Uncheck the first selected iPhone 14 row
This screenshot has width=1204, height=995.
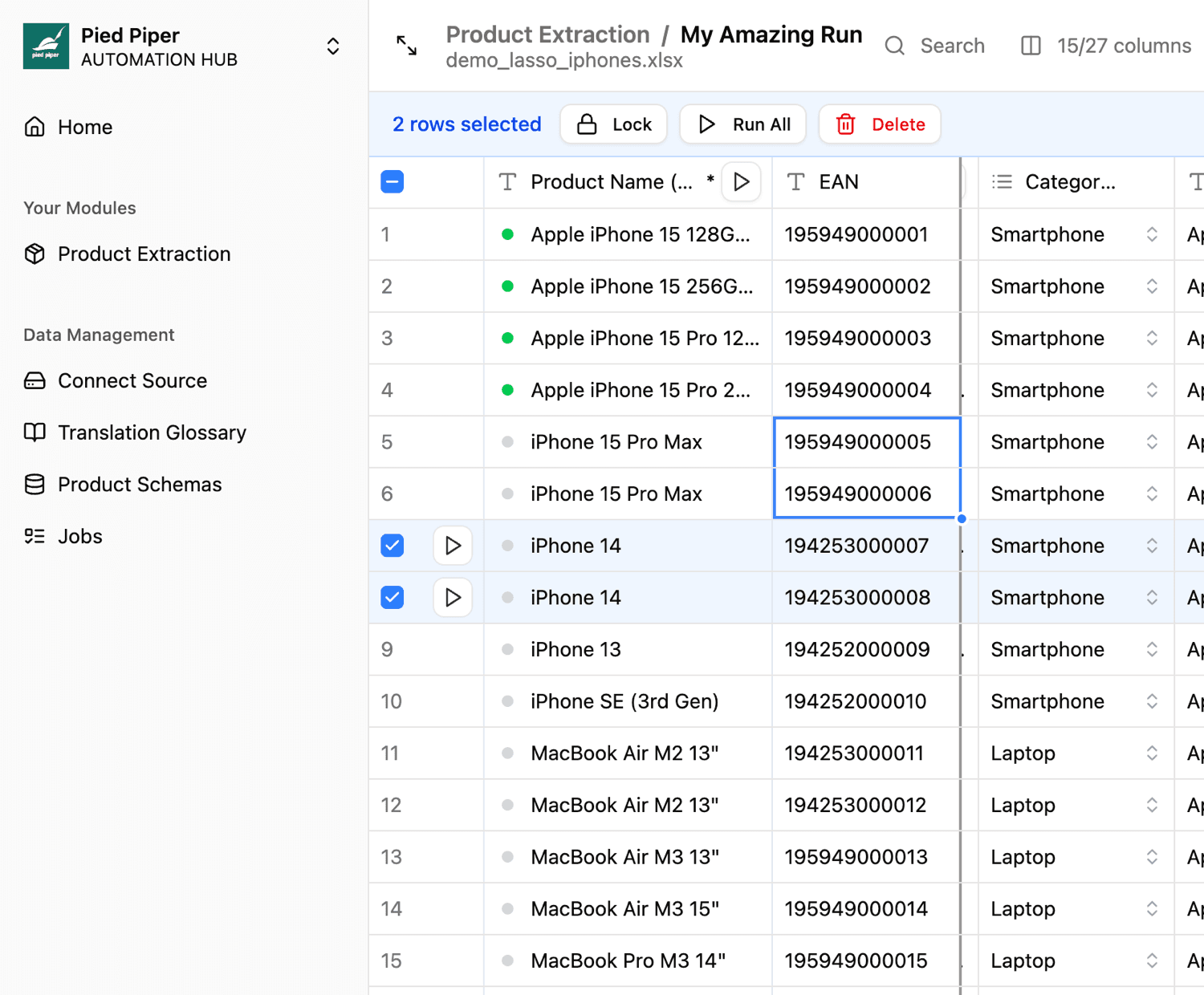tap(392, 545)
